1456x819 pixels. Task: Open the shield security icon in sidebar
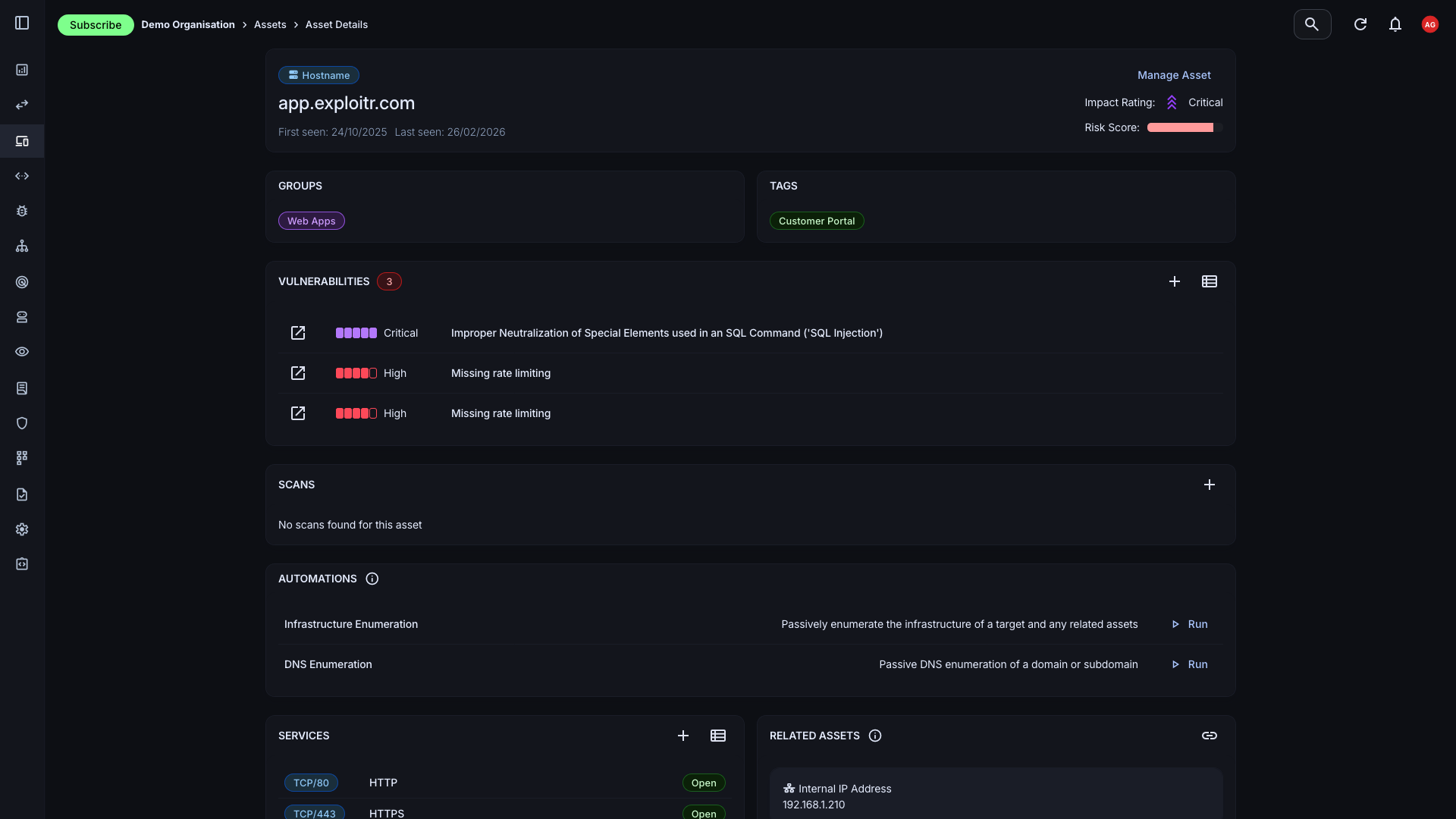(22, 422)
